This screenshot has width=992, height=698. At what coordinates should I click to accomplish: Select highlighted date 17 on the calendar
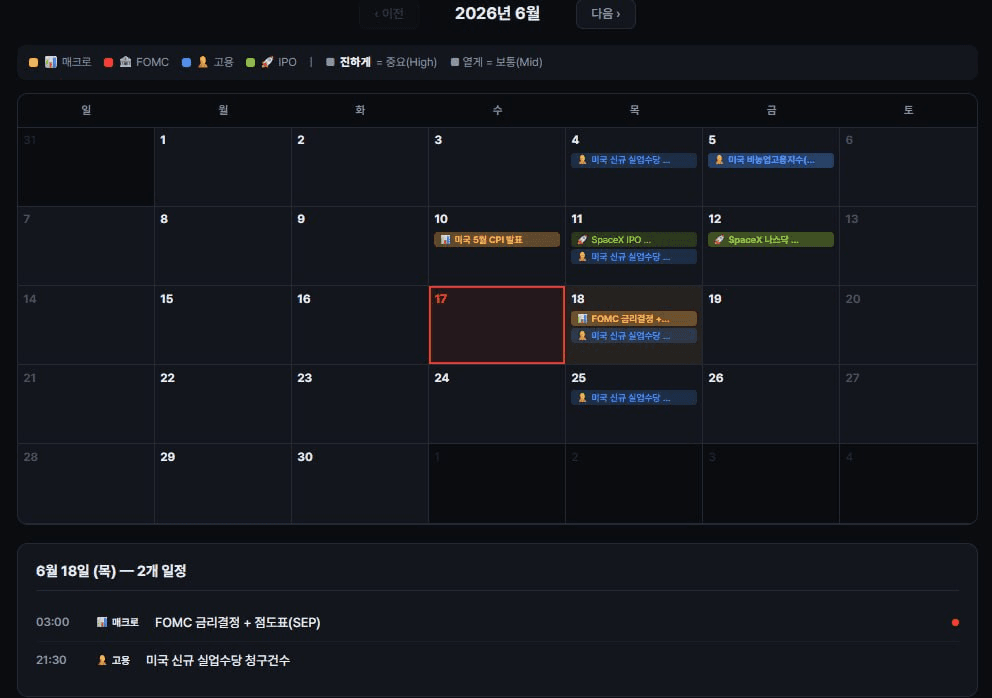coord(497,325)
